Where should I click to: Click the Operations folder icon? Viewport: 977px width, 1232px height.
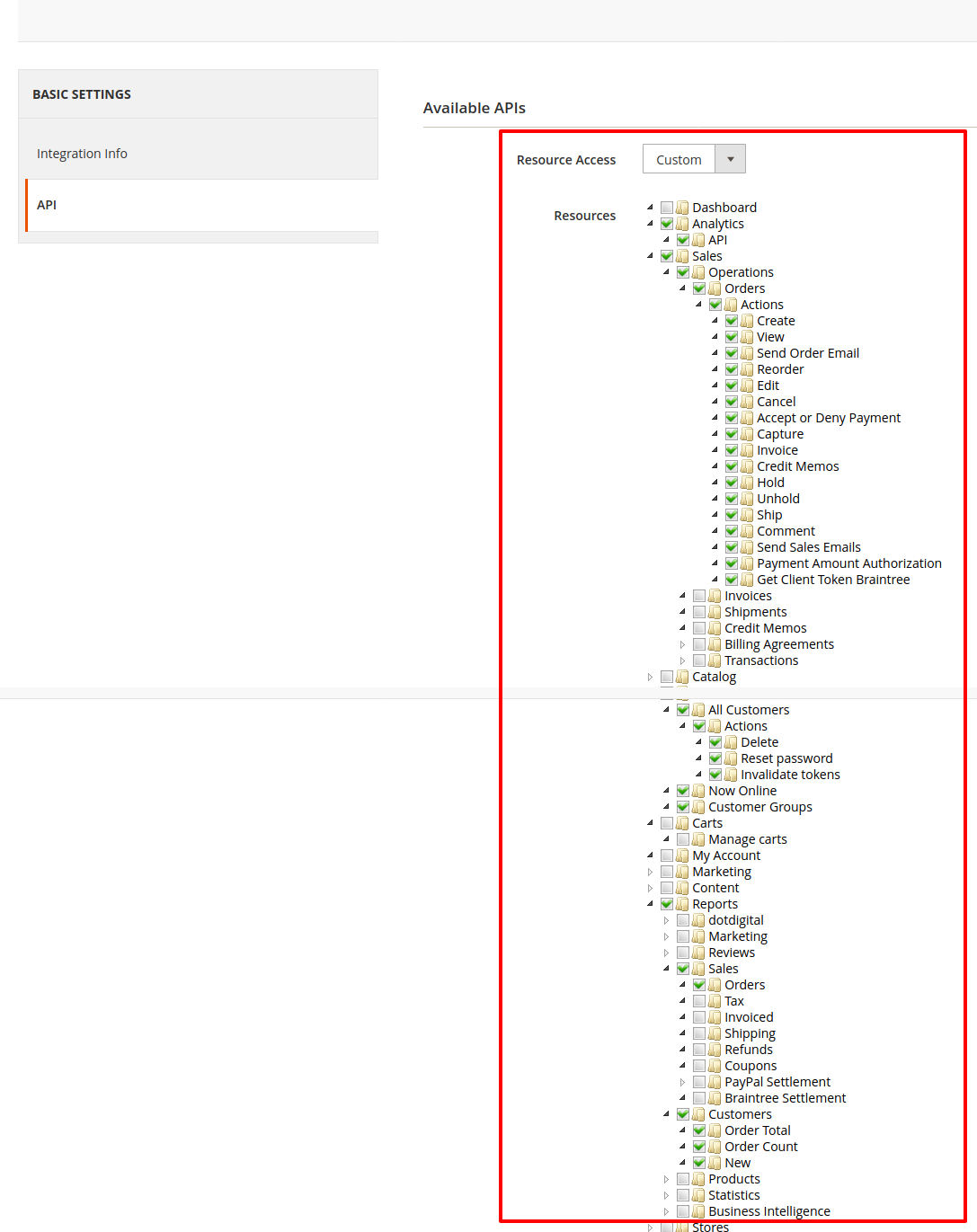click(698, 272)
